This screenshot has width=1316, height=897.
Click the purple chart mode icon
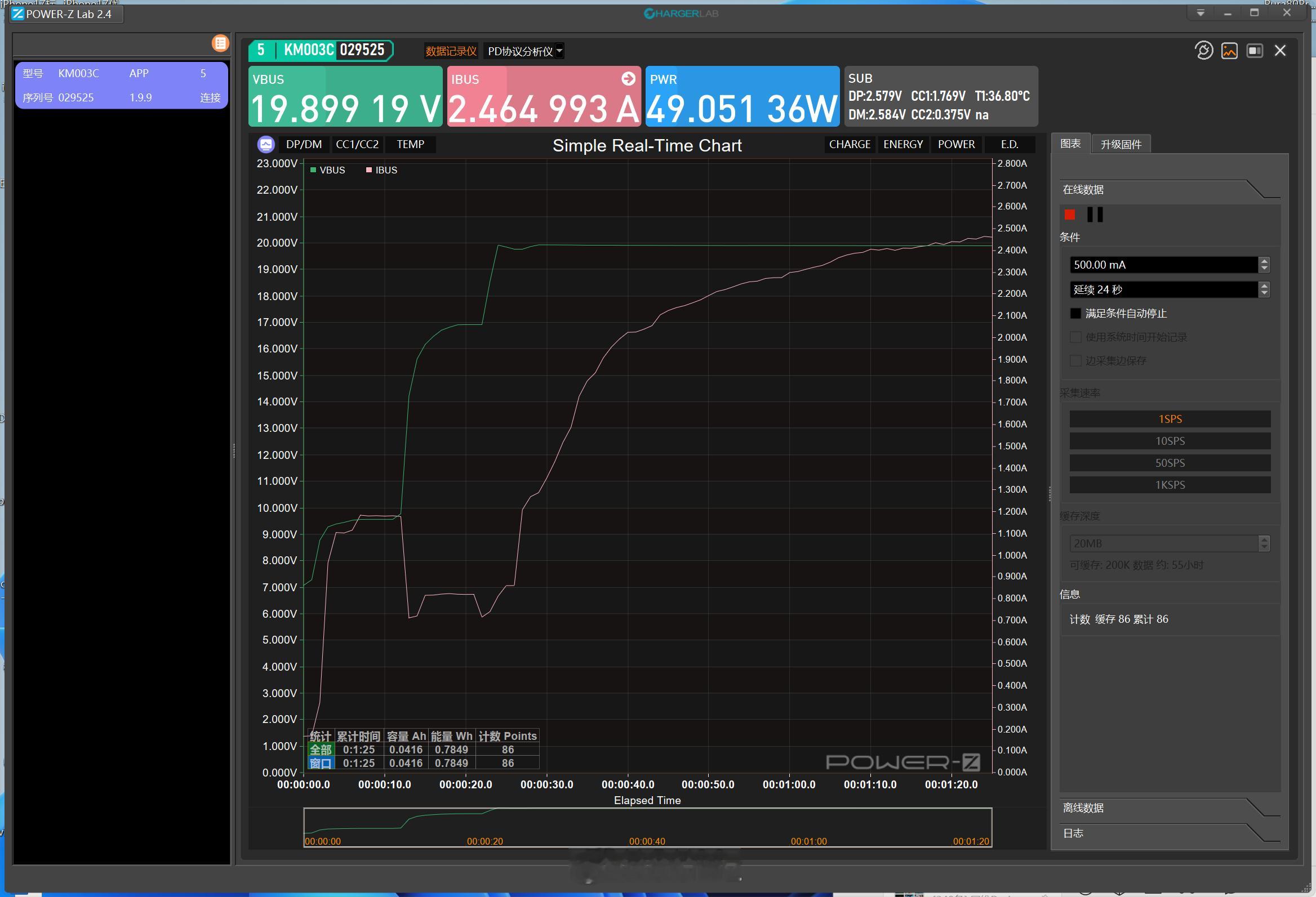click(x=265, y=144)
